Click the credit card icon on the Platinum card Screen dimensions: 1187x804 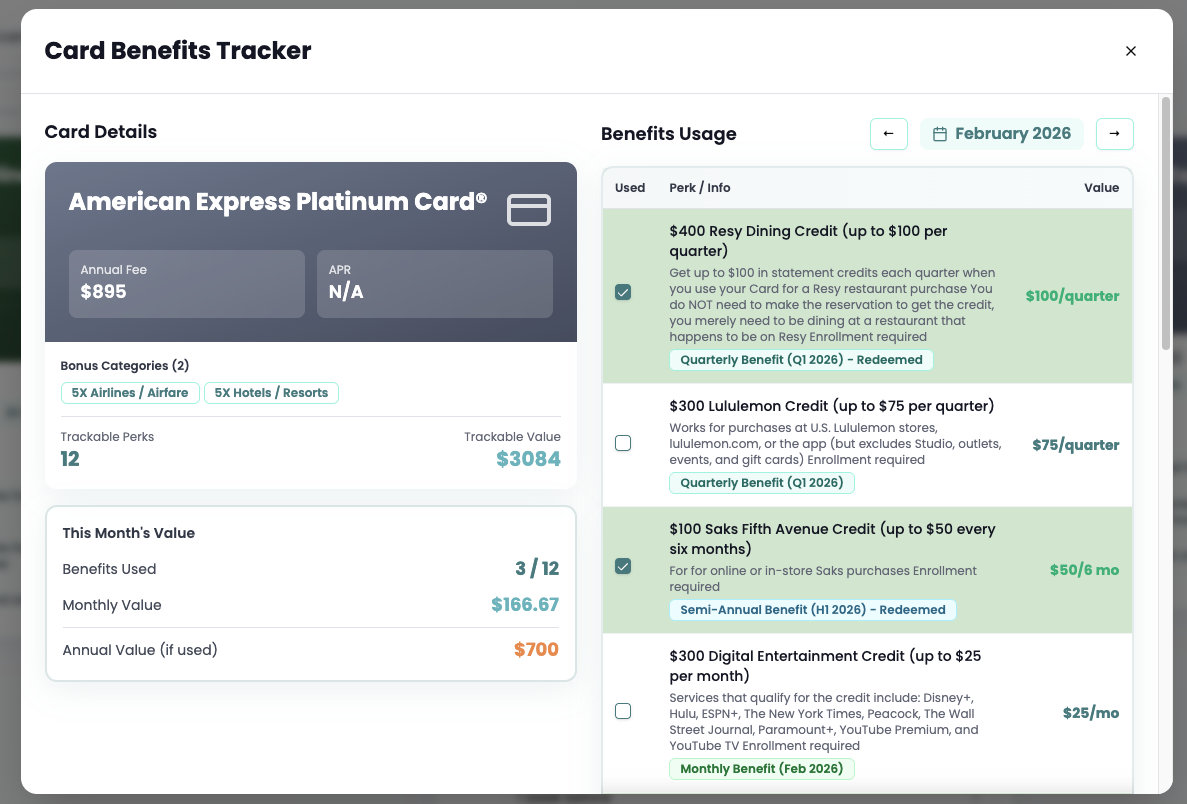[529, 210]
